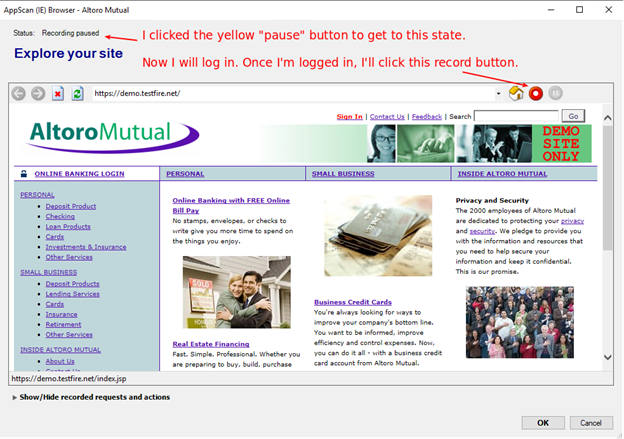Open the URL address dropdown arrow

click(x=498, y=93)
